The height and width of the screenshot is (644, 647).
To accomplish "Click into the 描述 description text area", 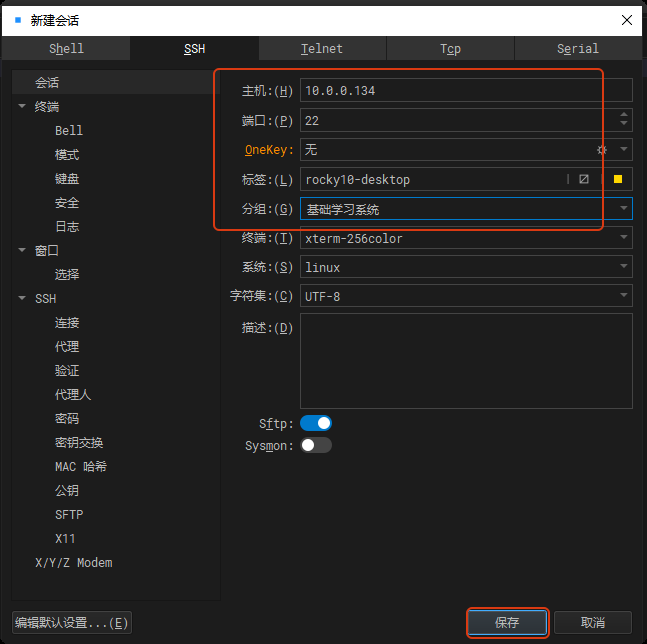I will point(466,361).
